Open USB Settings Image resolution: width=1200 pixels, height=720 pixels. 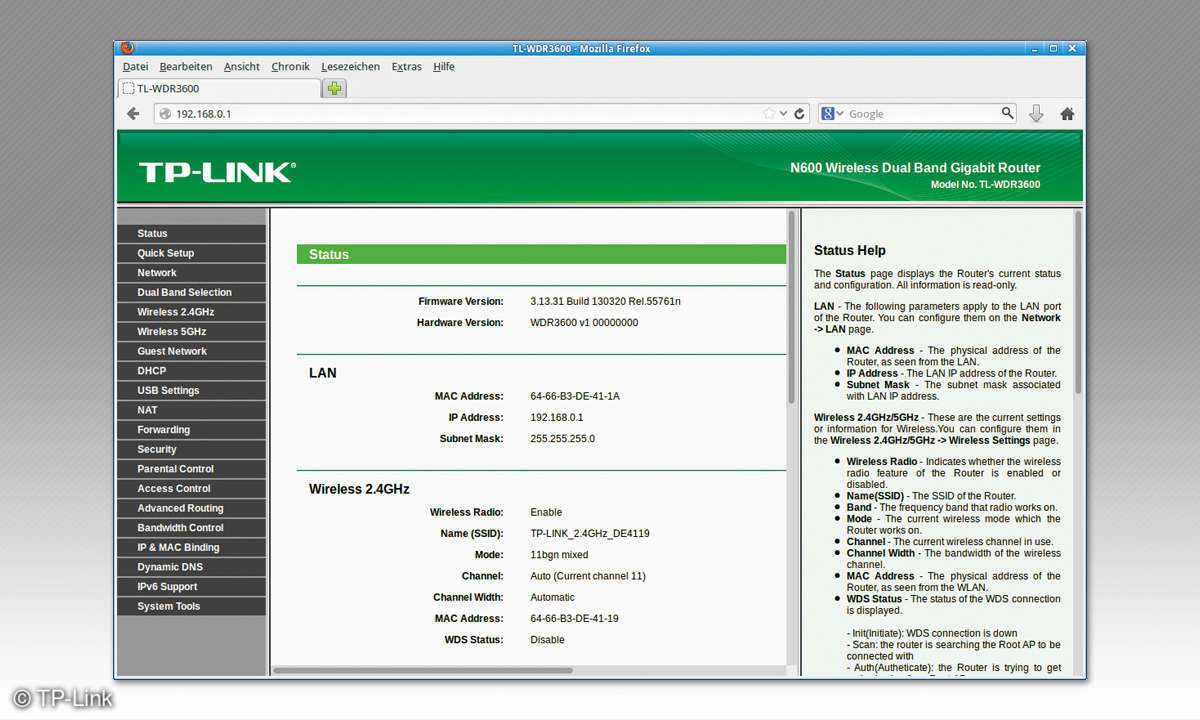tap(191, 391)
